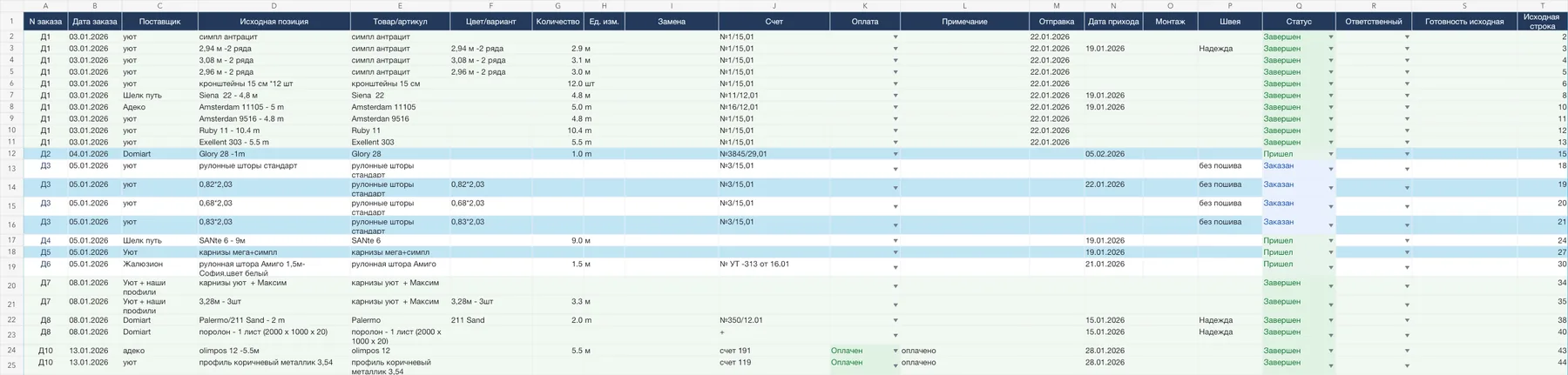This screenshot has width=1568, height=375.
Task: Select the 'Ruby 11 - 10.4 m' cell
Action: [x=274, y=131]
